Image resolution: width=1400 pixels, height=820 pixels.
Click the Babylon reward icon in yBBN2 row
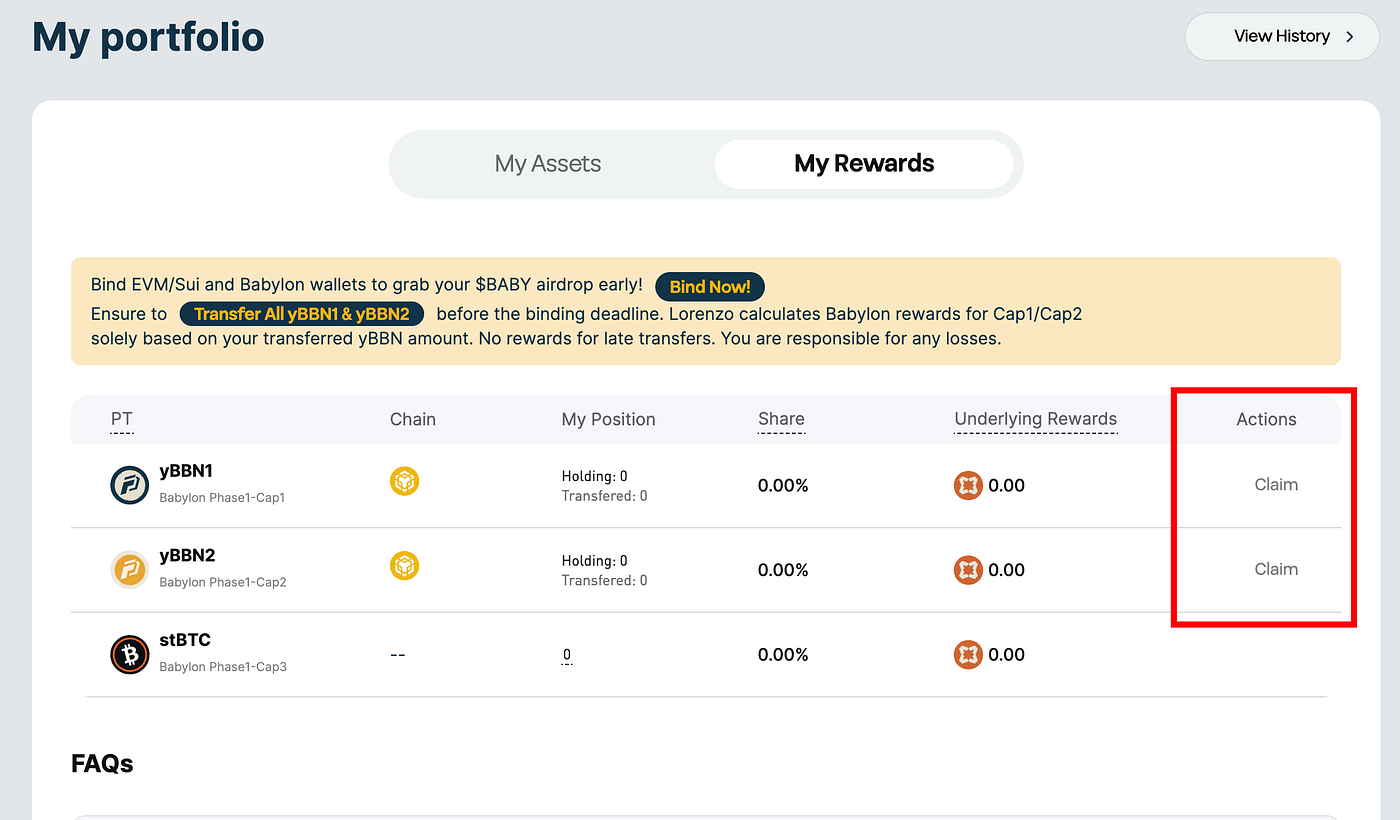coord(968,570)
